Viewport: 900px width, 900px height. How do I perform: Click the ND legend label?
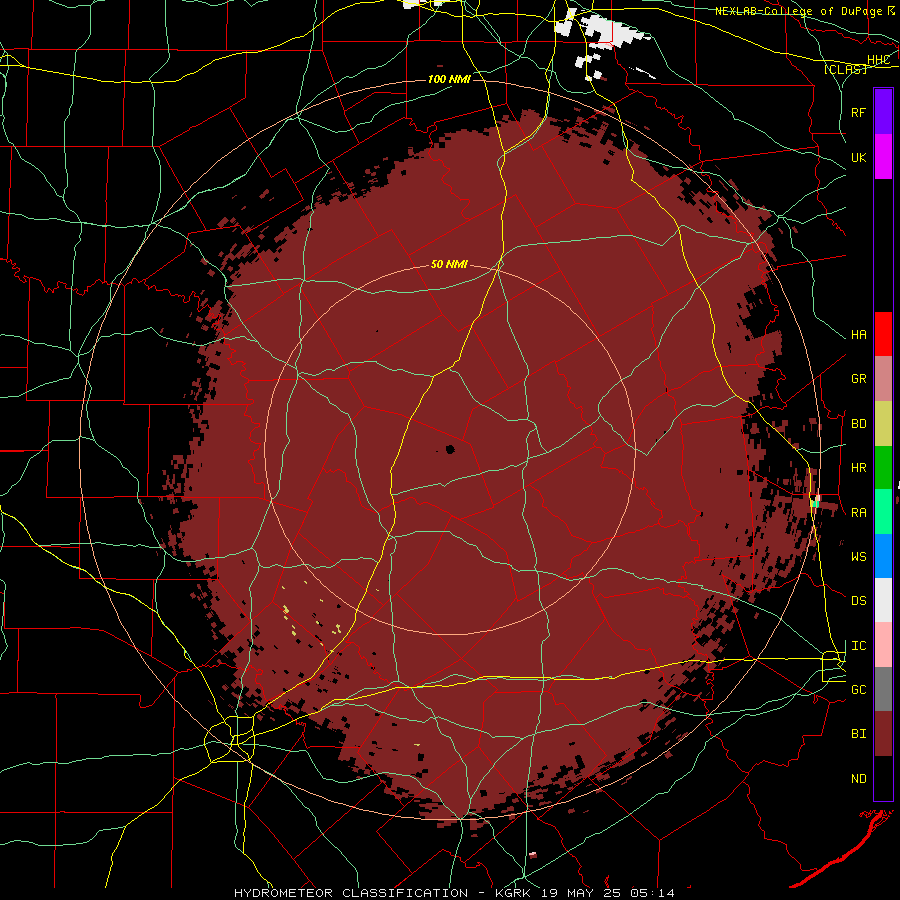[x=858, y=779]
